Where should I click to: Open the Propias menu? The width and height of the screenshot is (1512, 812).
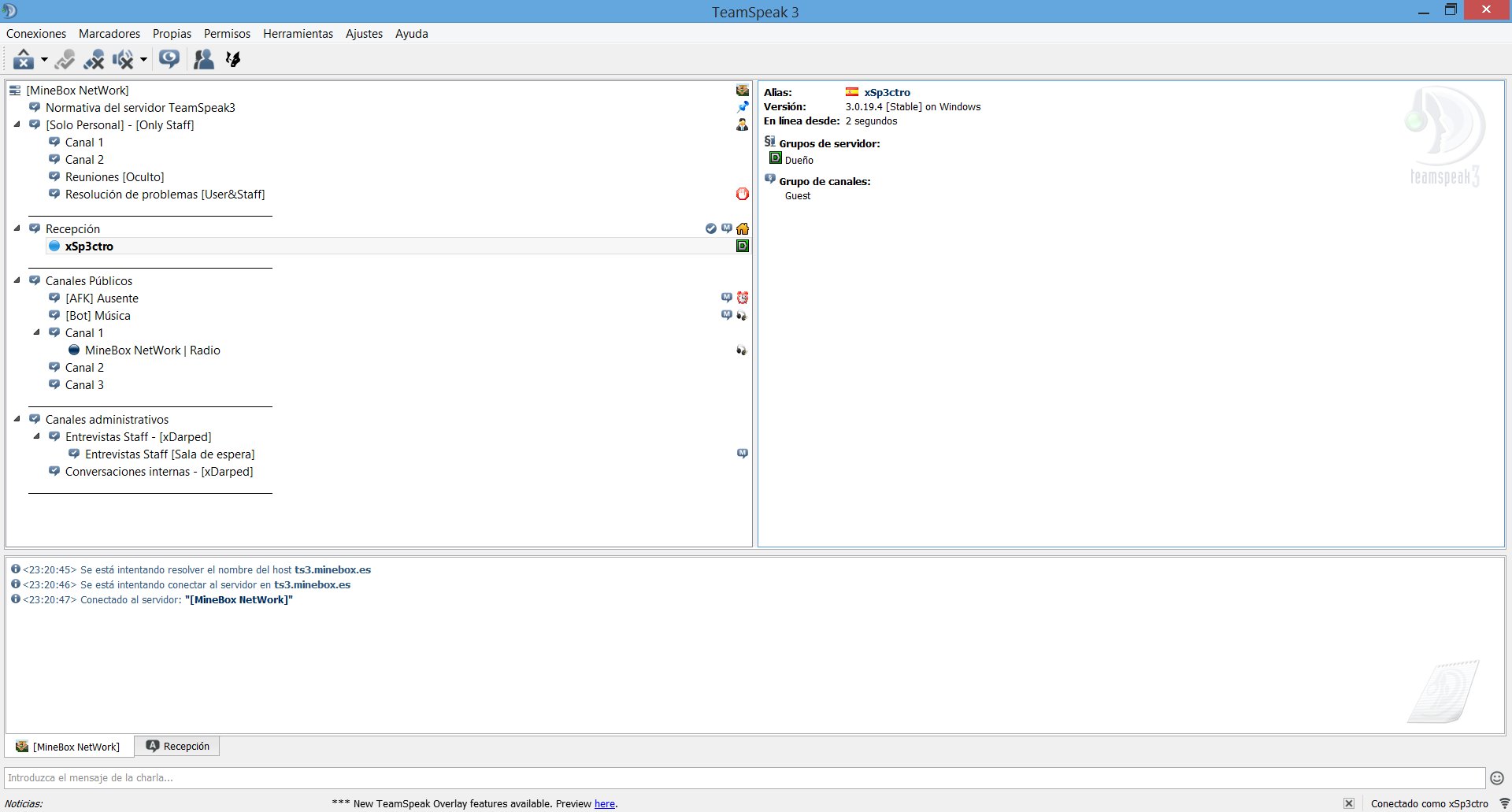pos(172,34)
